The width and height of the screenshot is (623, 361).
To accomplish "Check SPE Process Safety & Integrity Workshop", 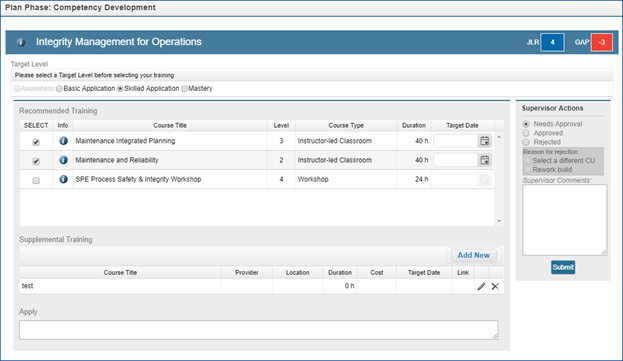I will 36,180.
